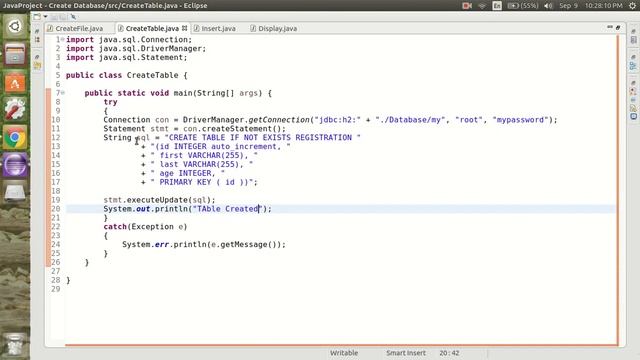The height and width of the screenshot is (360, 640).
Task: Click the Smart Insert status bar entry
Action: tap(406, 353)
